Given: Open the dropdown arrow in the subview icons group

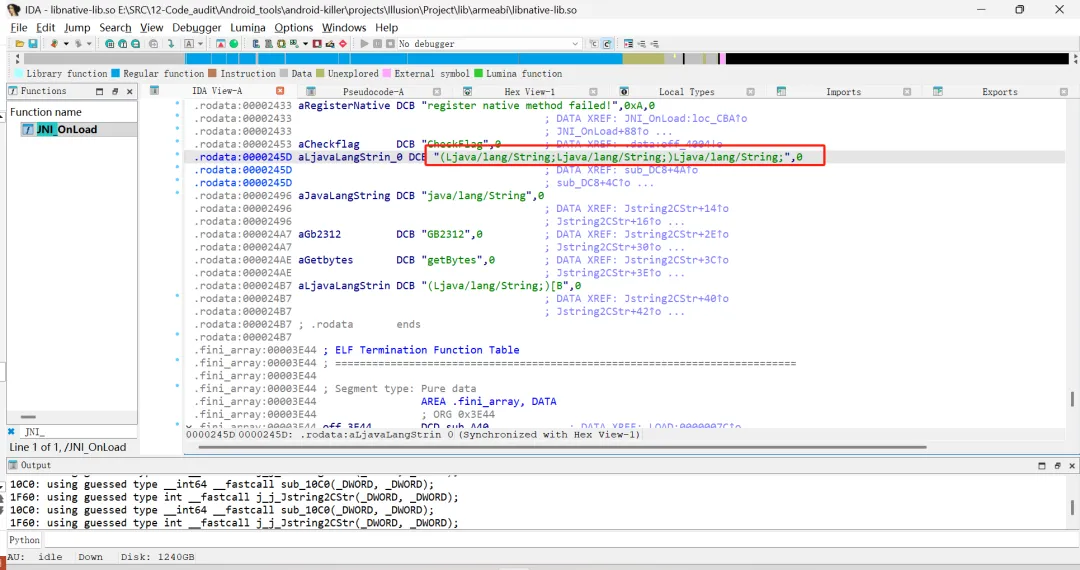Looking at the screenshot, I should click(x=305, y=43).
